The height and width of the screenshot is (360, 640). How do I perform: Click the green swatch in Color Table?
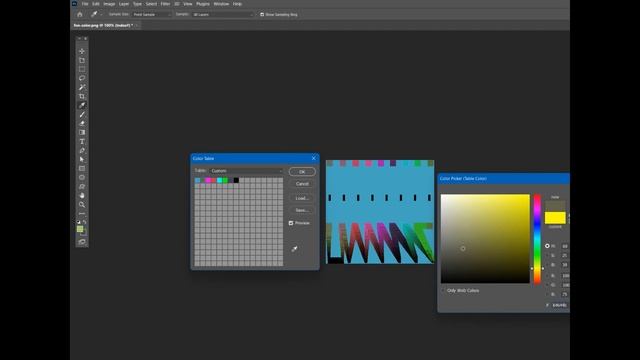[225, 180]
